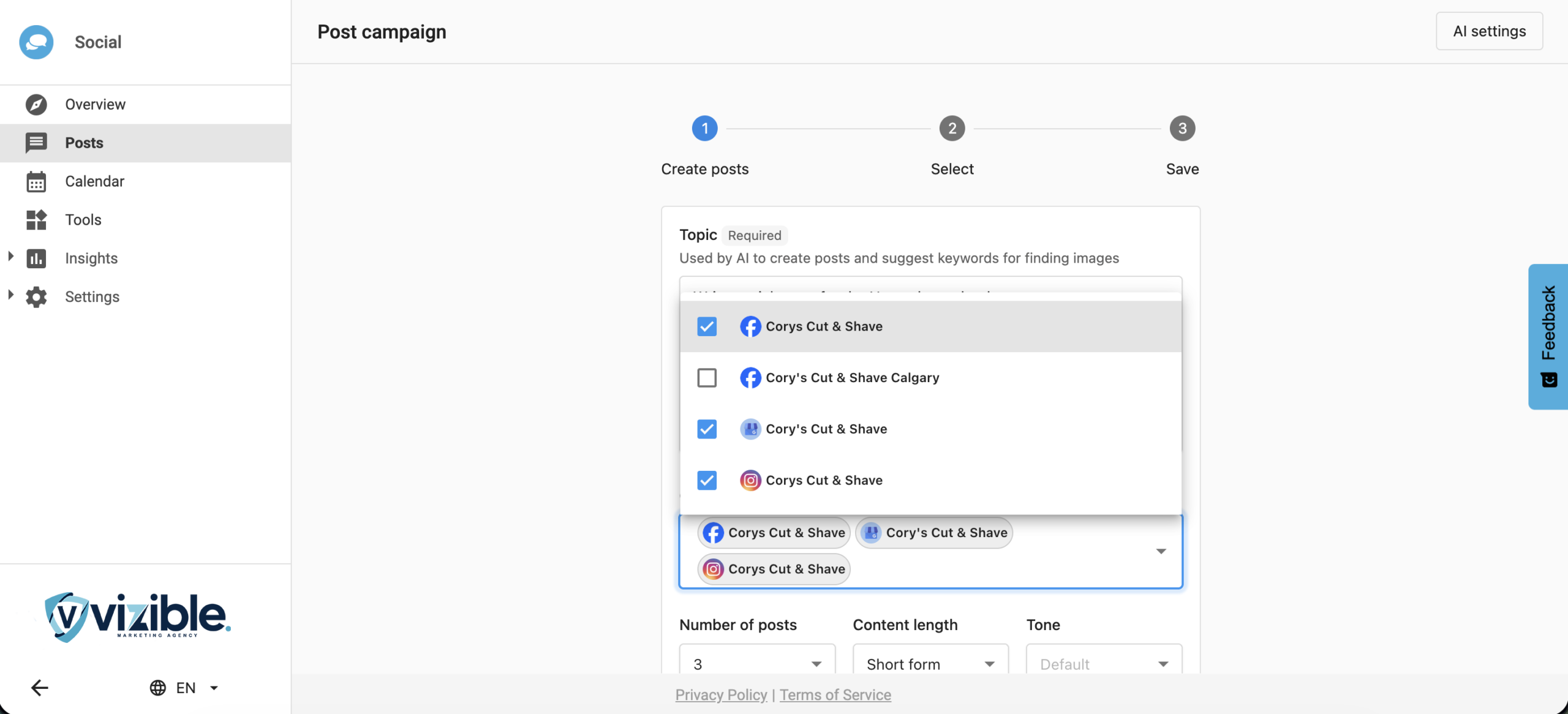1568x714 pixels.
Task: Open the Number of posts dropdown
Action: (757, 664)
